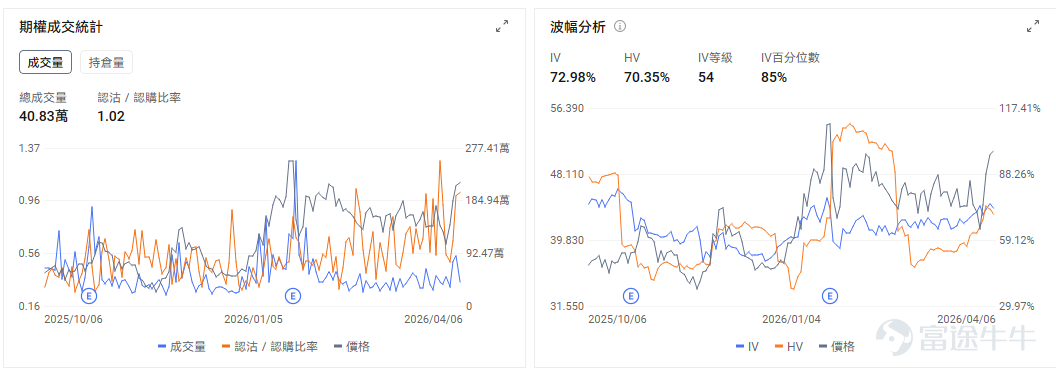Click the IV等級 value 54
The height and width of the screenshot is (374, 1056).
coord(706,77)
